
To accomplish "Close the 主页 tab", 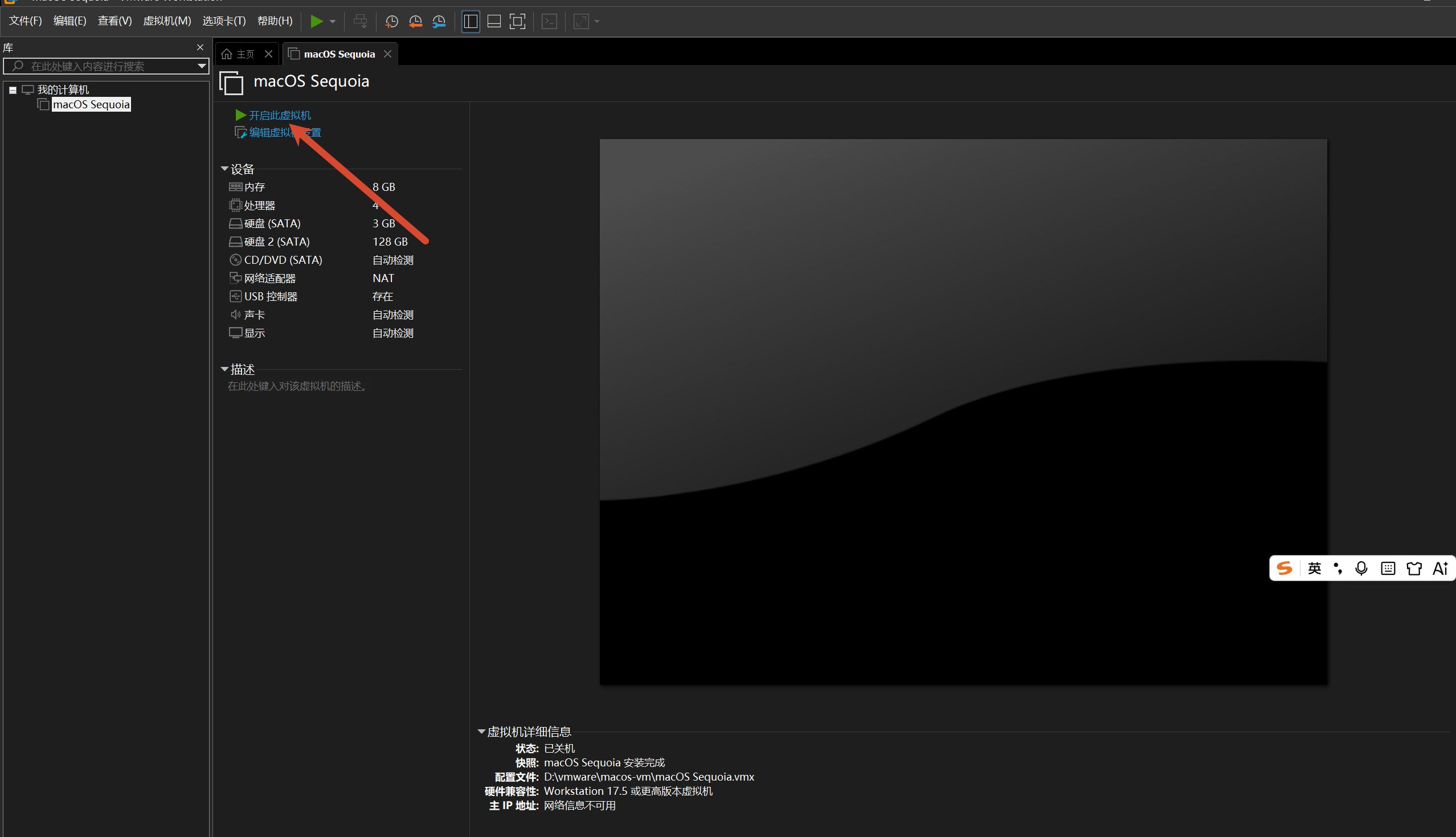I will click(268, 54).
